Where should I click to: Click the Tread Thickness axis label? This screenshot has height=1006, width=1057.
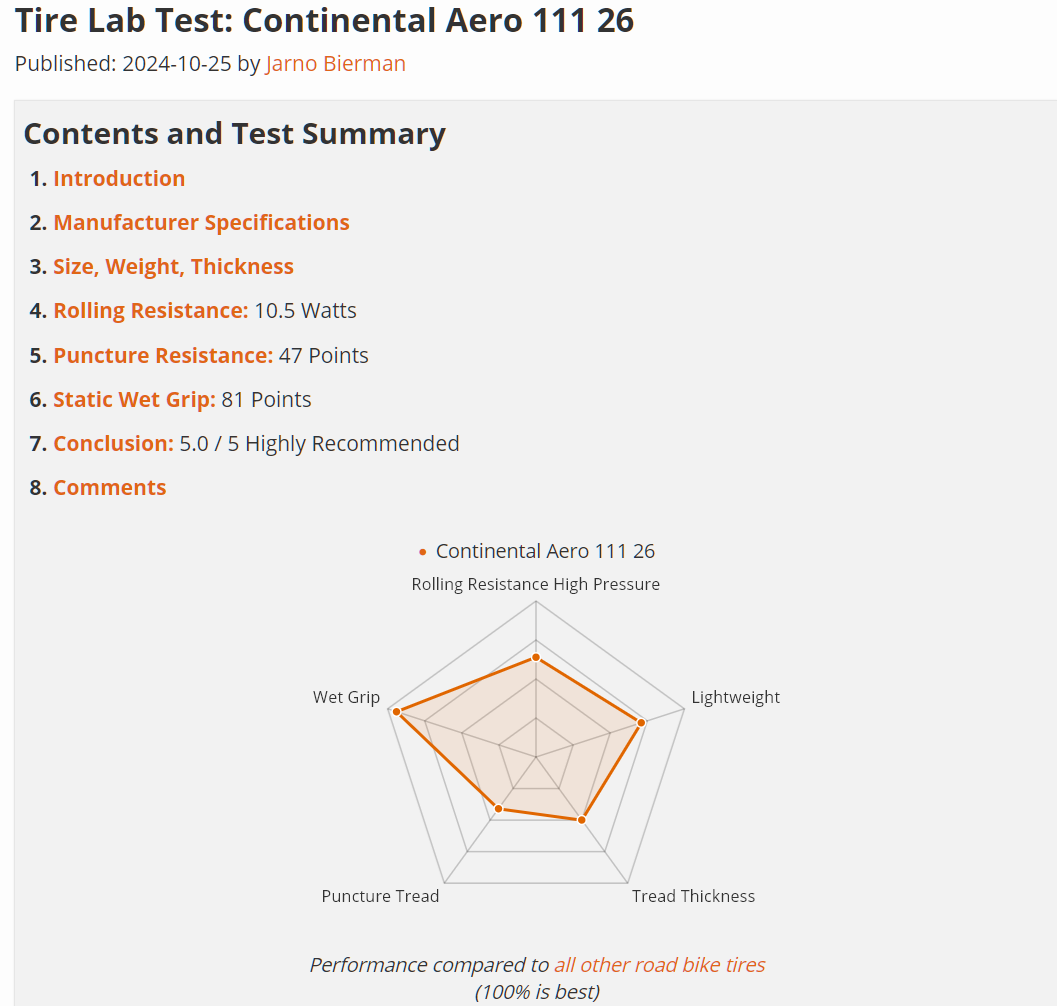click(693, 896)
